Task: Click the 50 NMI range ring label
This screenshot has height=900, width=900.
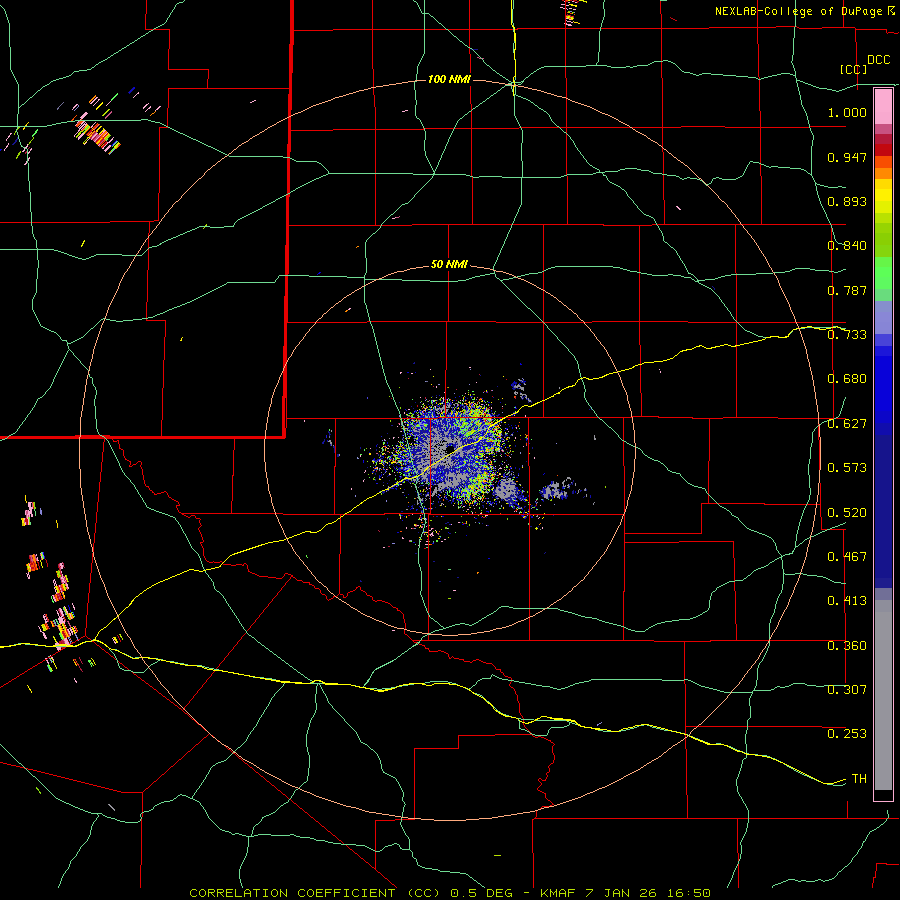Action: coord(449,265)
